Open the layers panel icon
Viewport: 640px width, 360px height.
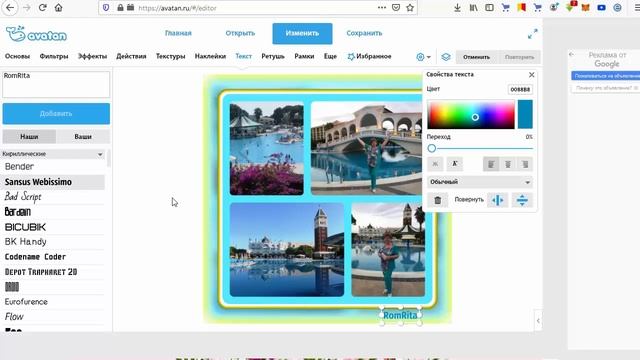[446, 57]
